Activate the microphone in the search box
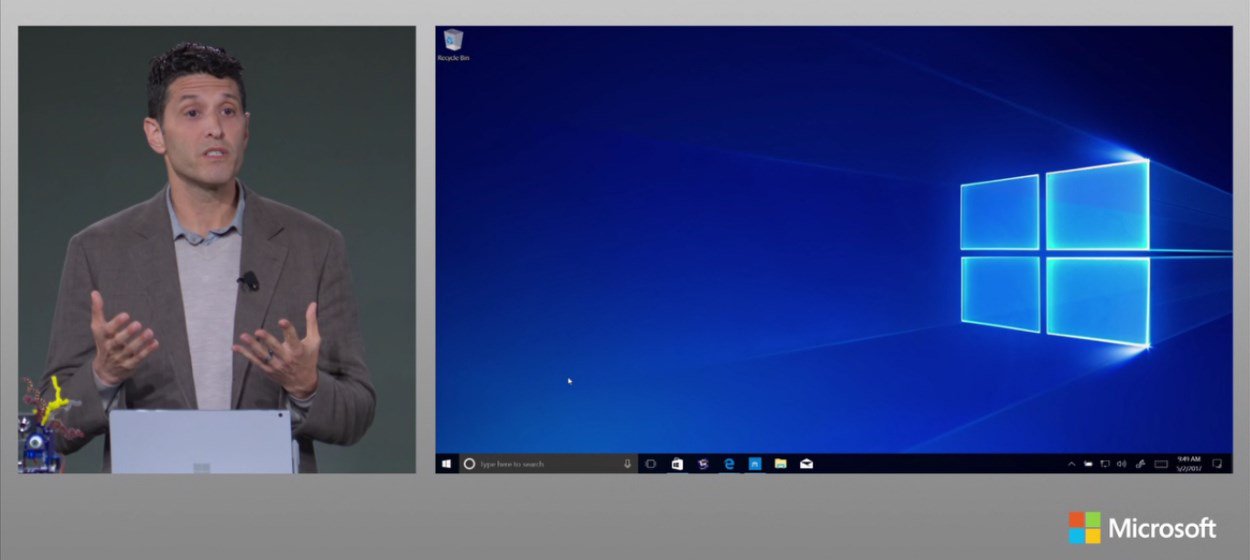Viewport: 1250px width, 560px height. tap(627, 464)
